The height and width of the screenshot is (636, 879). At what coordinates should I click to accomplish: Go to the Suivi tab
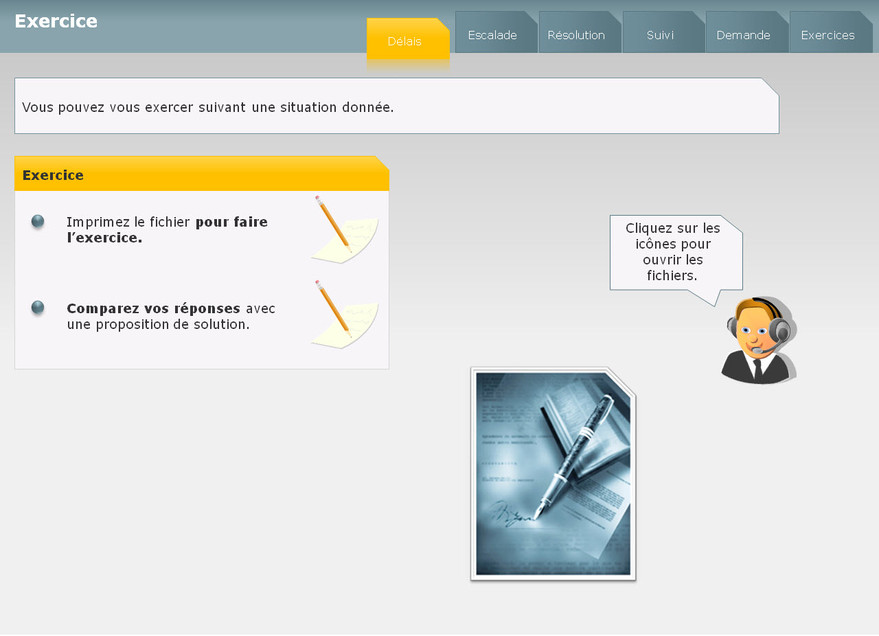(x=660, y=35)
